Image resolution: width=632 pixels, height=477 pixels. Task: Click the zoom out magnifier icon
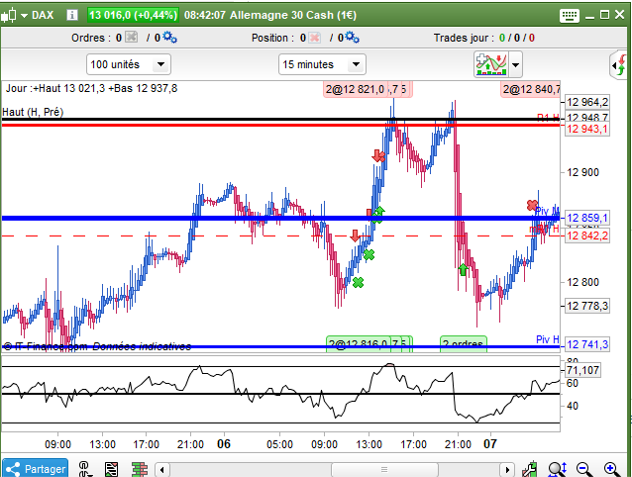[x=584, y=469]
